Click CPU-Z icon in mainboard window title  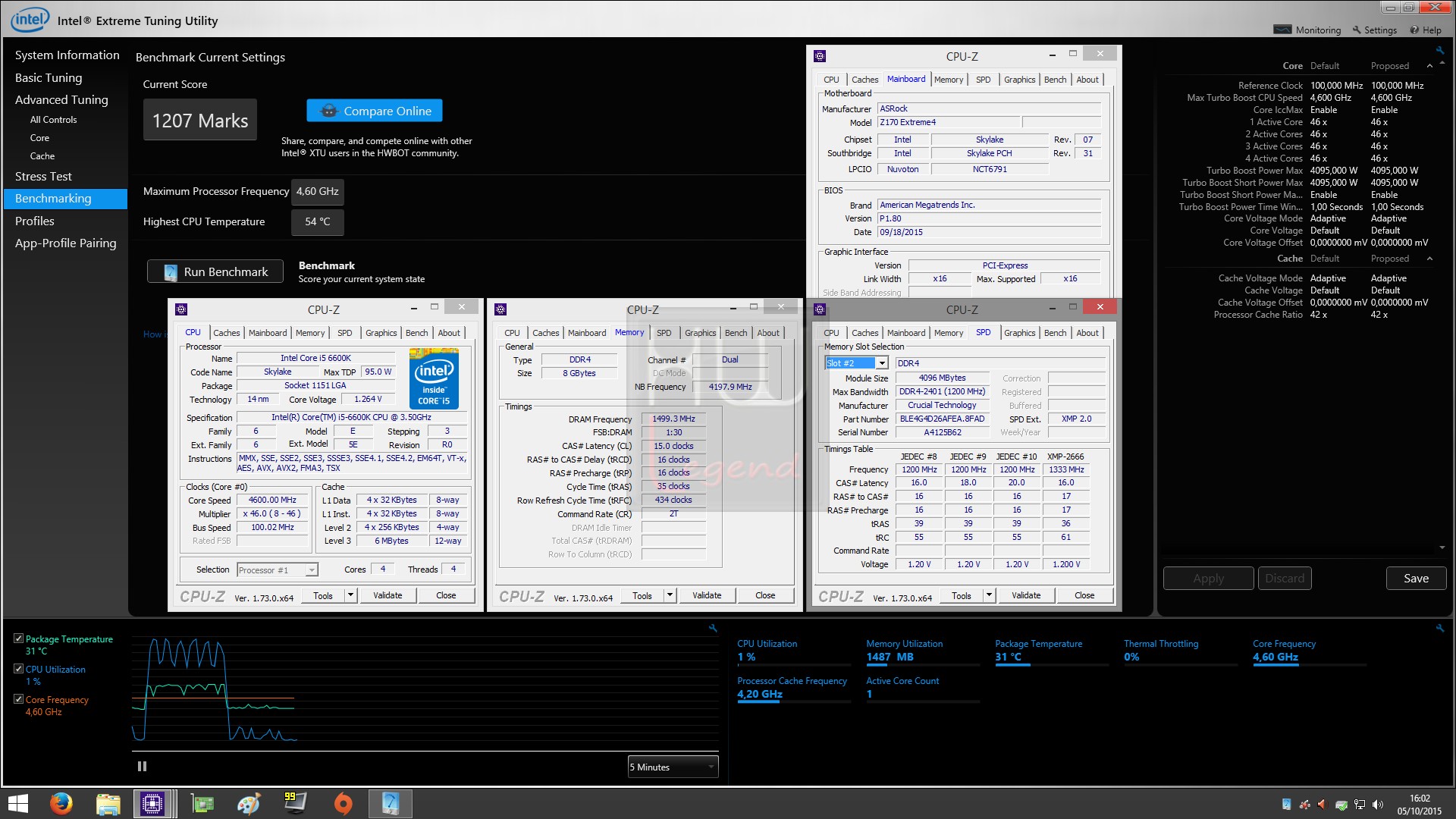(820, 56)
